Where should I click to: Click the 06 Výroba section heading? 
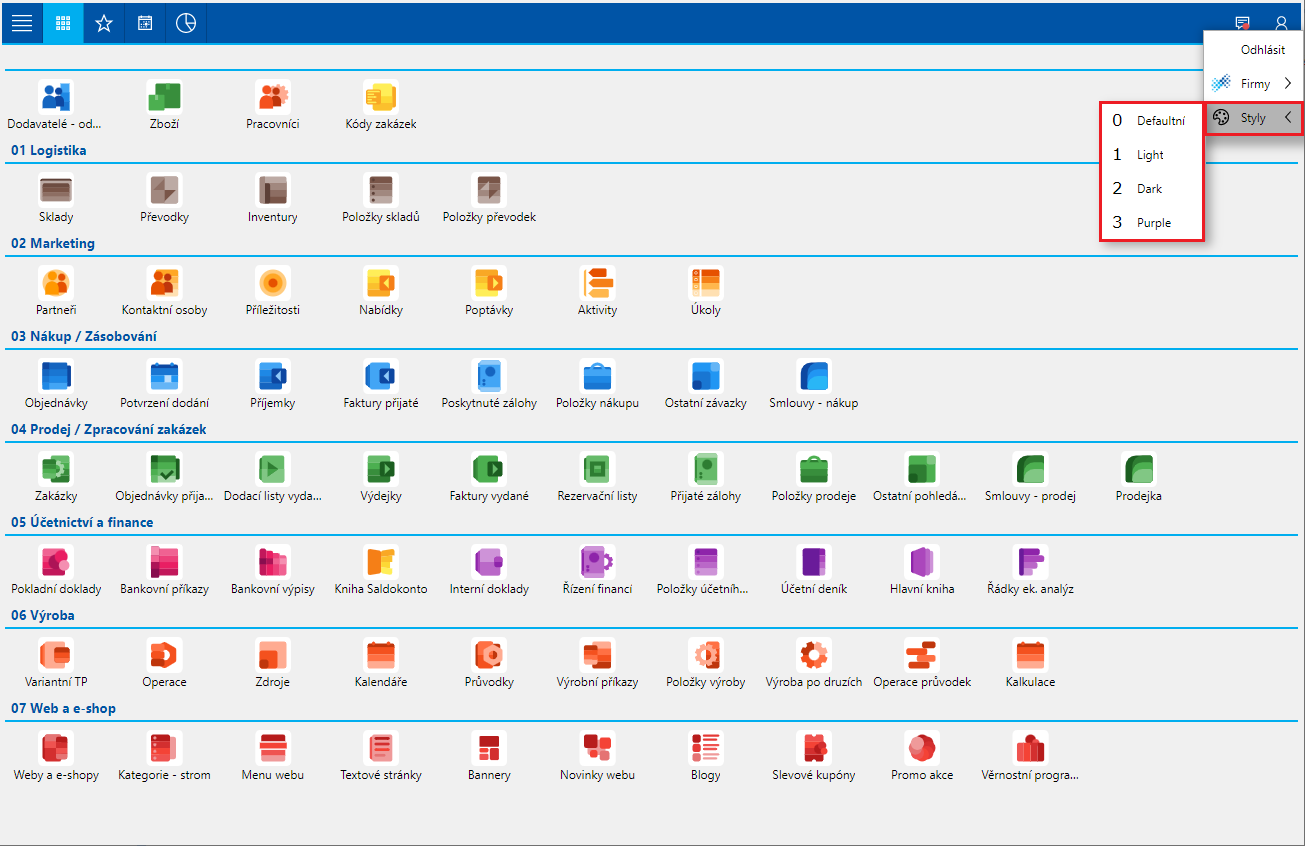[x=43, y=615]
